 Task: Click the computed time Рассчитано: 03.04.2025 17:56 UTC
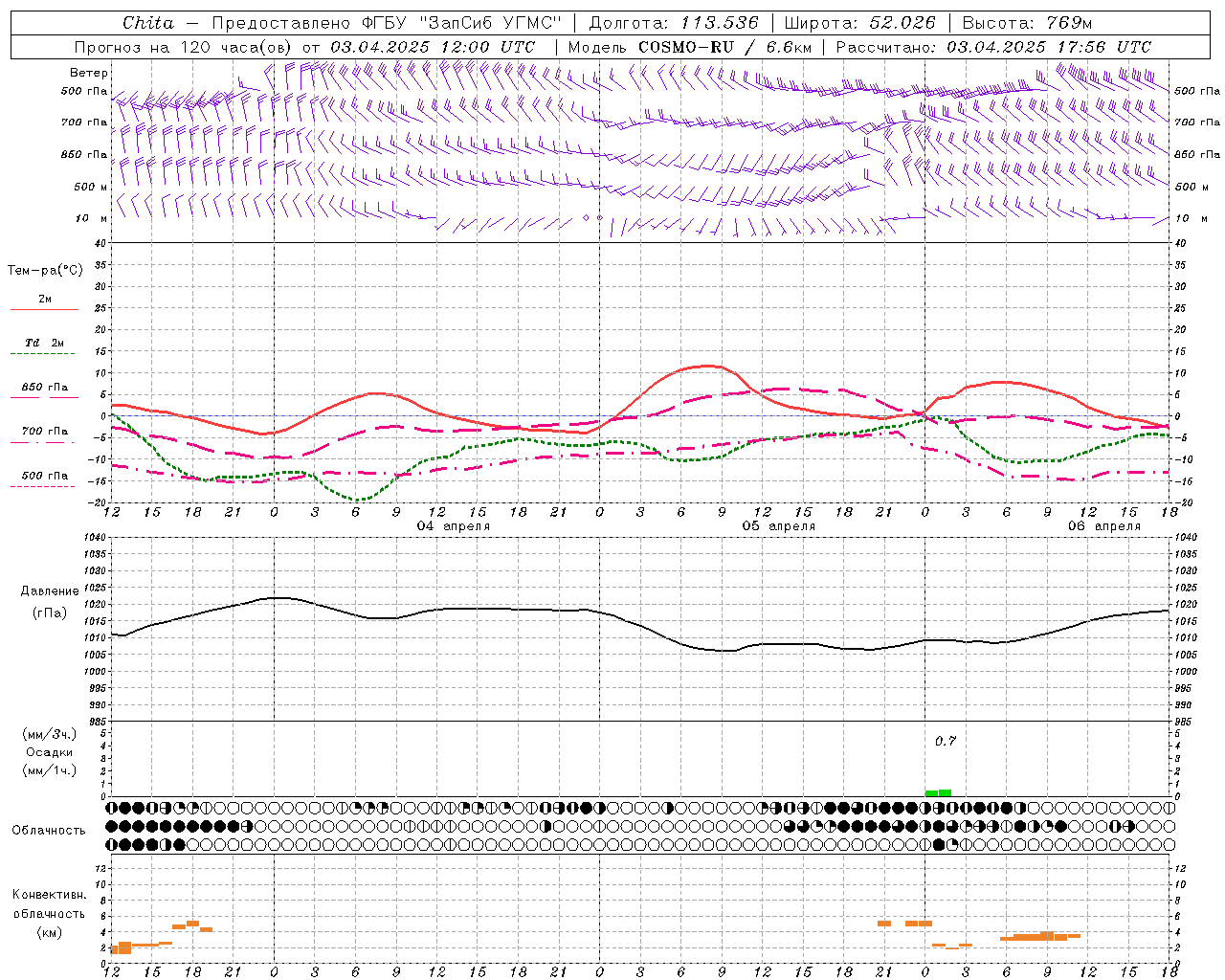point(993,47)
